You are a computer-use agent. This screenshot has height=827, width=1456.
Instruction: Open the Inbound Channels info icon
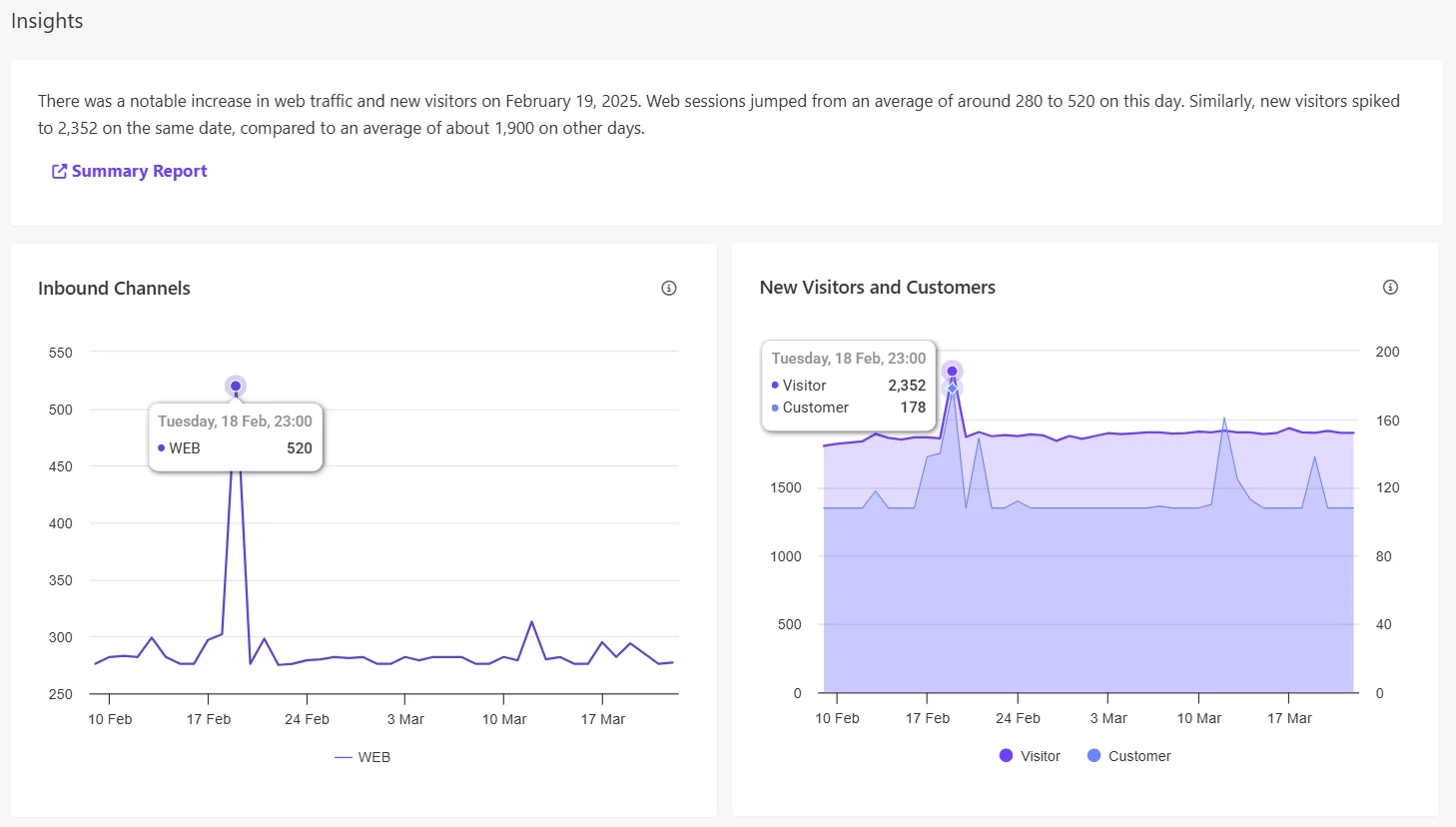click(669, 288)
